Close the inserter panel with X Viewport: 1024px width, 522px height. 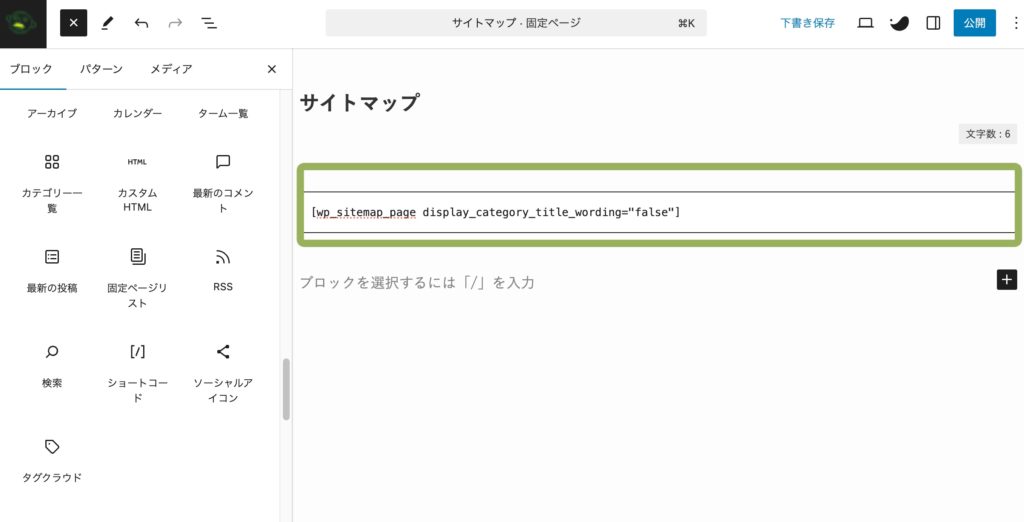coord(272,69)
